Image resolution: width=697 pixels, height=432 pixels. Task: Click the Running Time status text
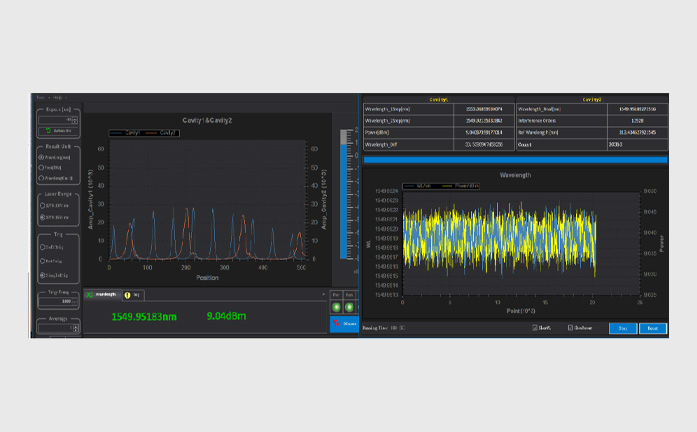point(384,328)
